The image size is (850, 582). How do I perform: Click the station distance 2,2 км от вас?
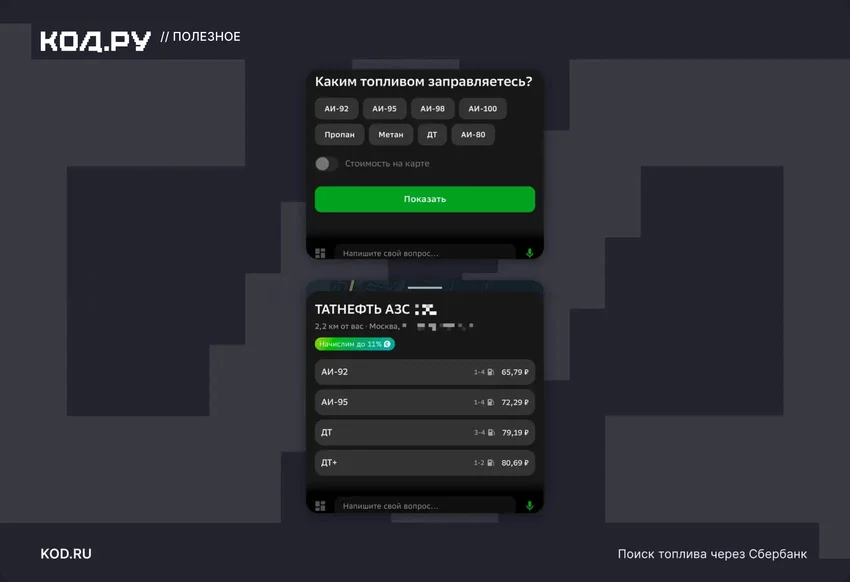(339, 326)
